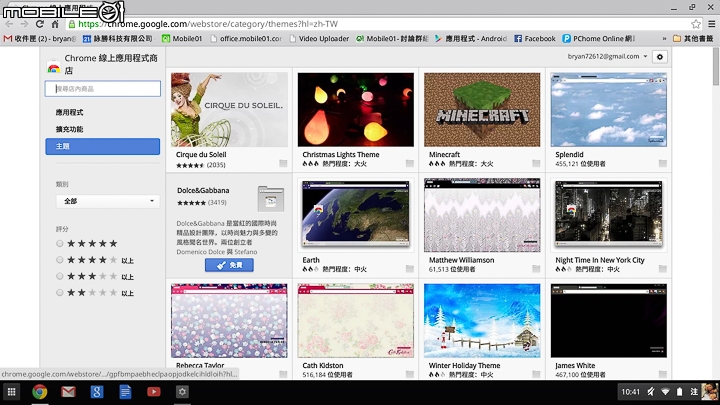
Task: Open the 其他書籤 bookmarks folder
Action: point(693,39)
